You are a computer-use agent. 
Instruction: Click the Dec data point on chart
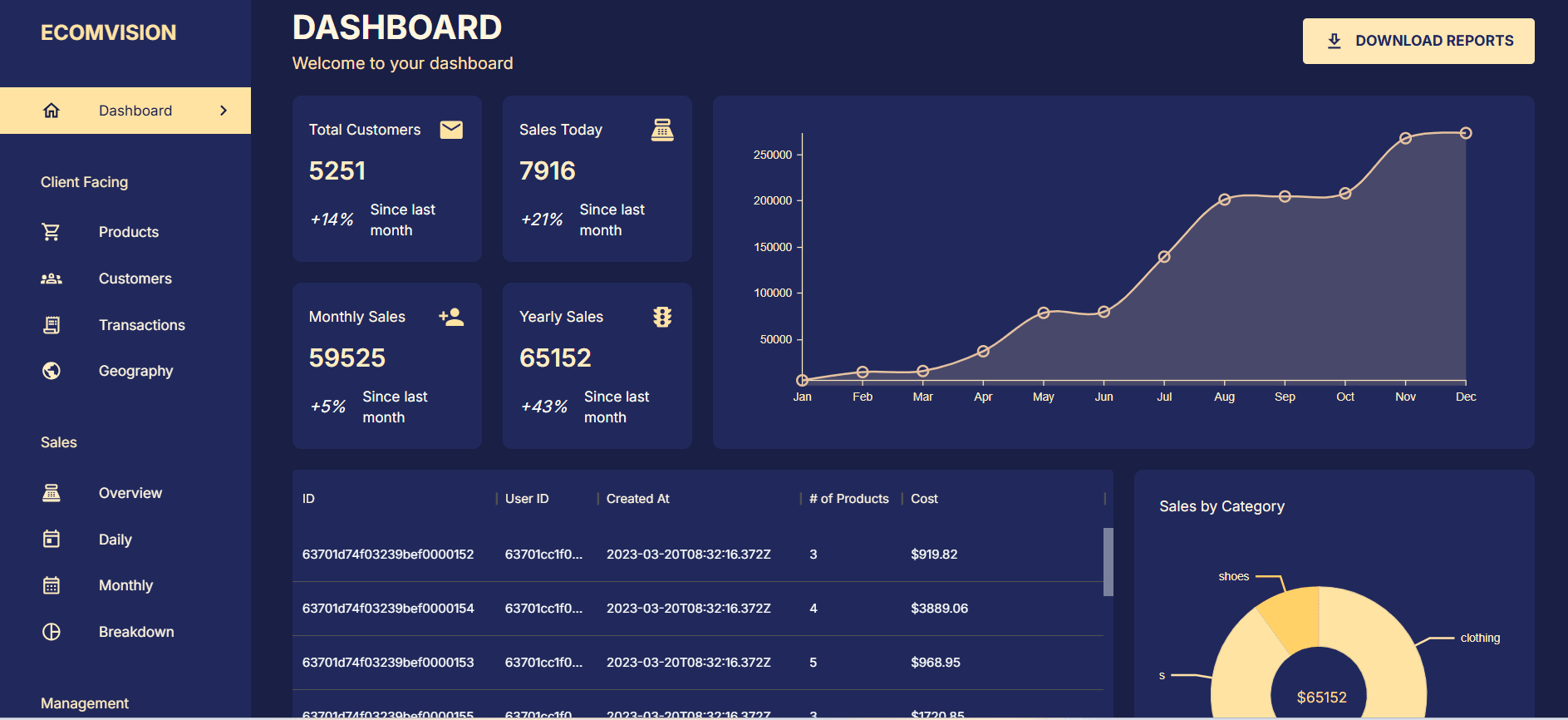(x=1466, y=133)
